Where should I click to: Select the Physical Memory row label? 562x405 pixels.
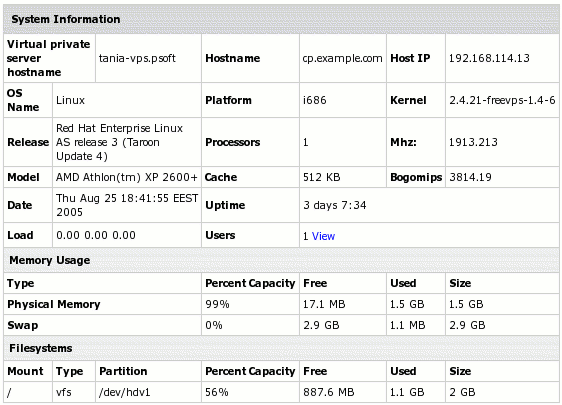coord(54,304)
